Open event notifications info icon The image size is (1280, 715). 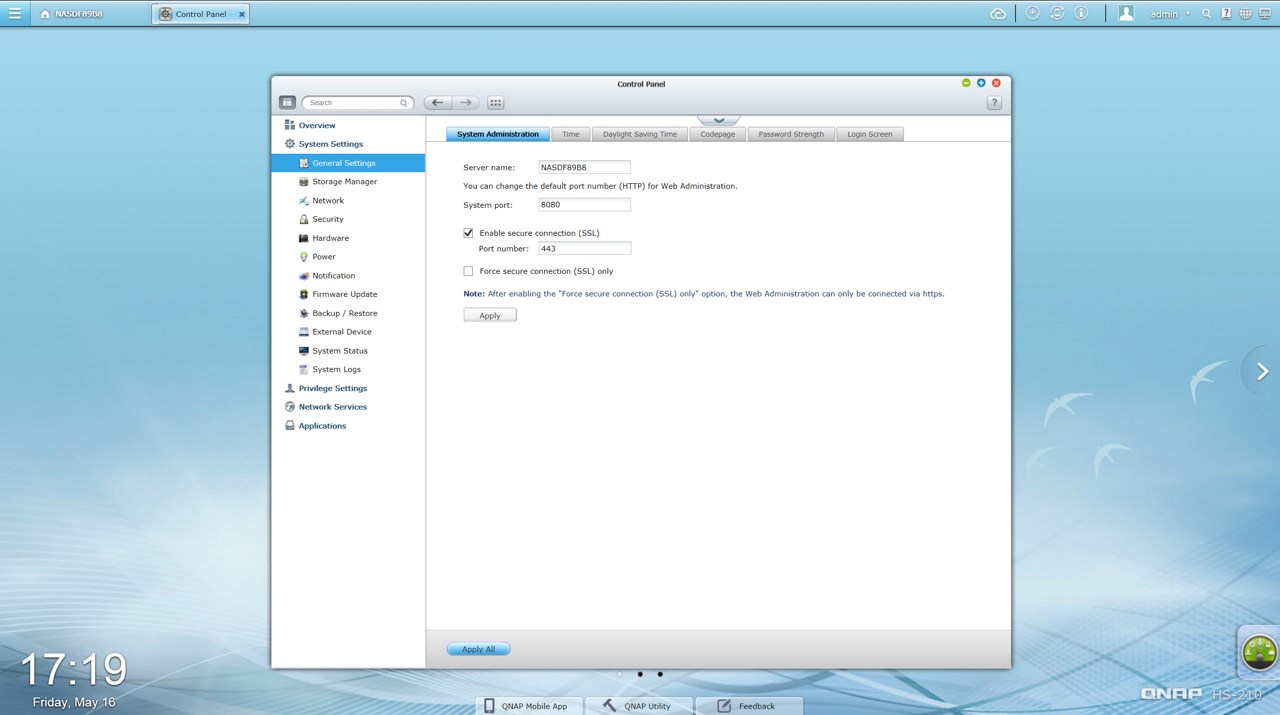[1081, 13]
